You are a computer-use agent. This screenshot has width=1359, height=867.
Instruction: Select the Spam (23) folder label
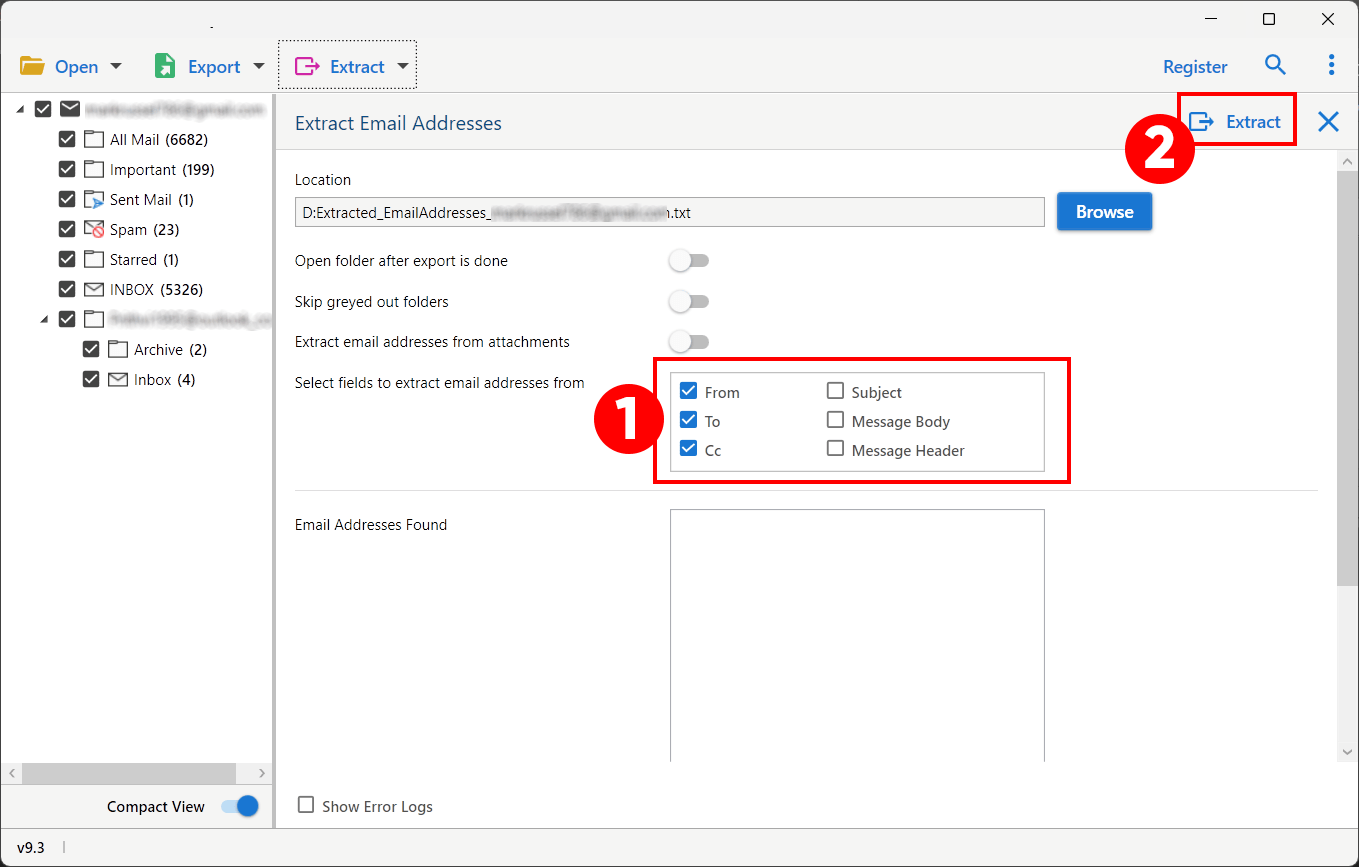click(144, 230)
